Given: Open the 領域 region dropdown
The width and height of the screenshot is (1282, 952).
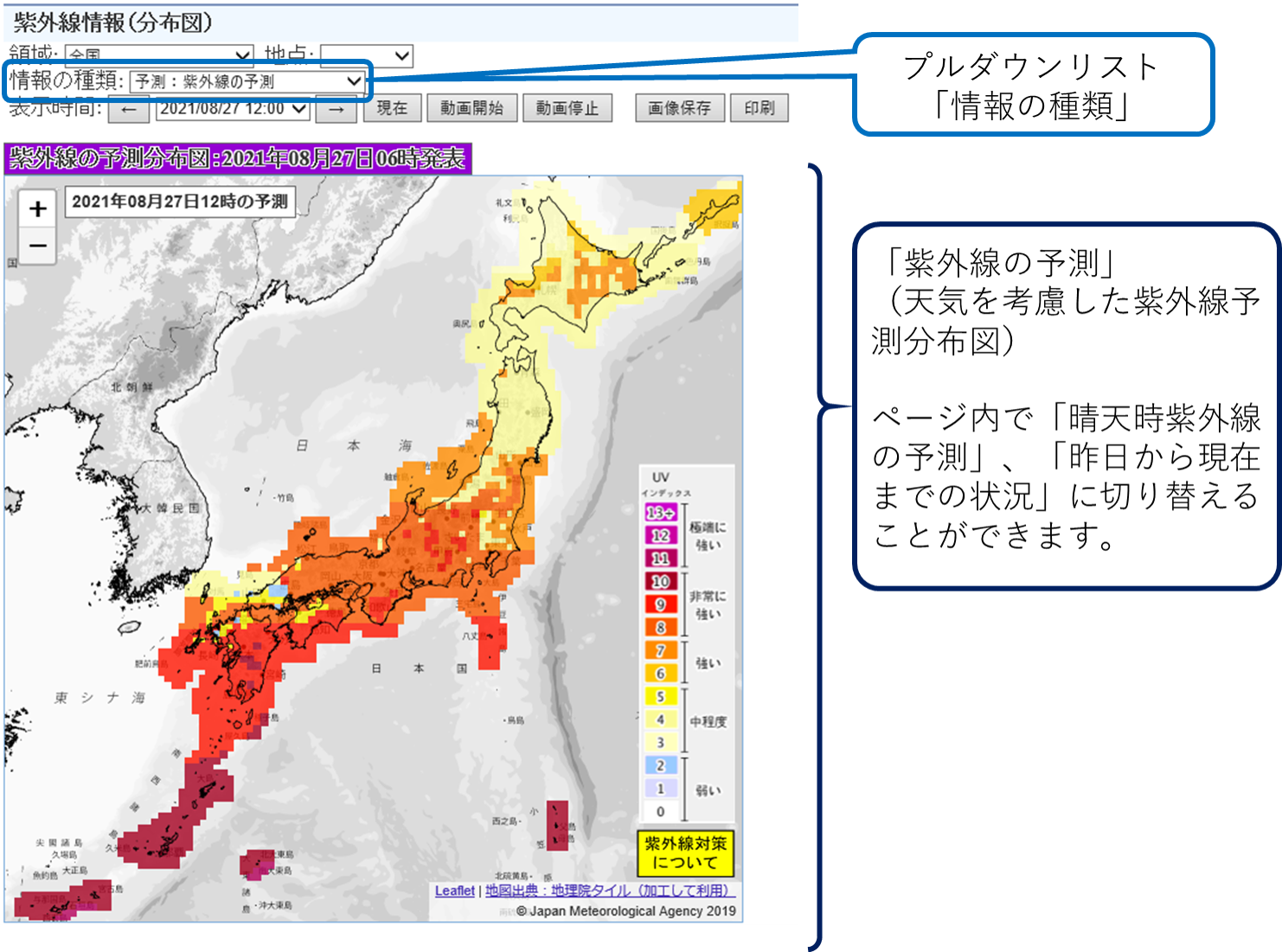Looking at the screenshot, I should pos(159,55).
